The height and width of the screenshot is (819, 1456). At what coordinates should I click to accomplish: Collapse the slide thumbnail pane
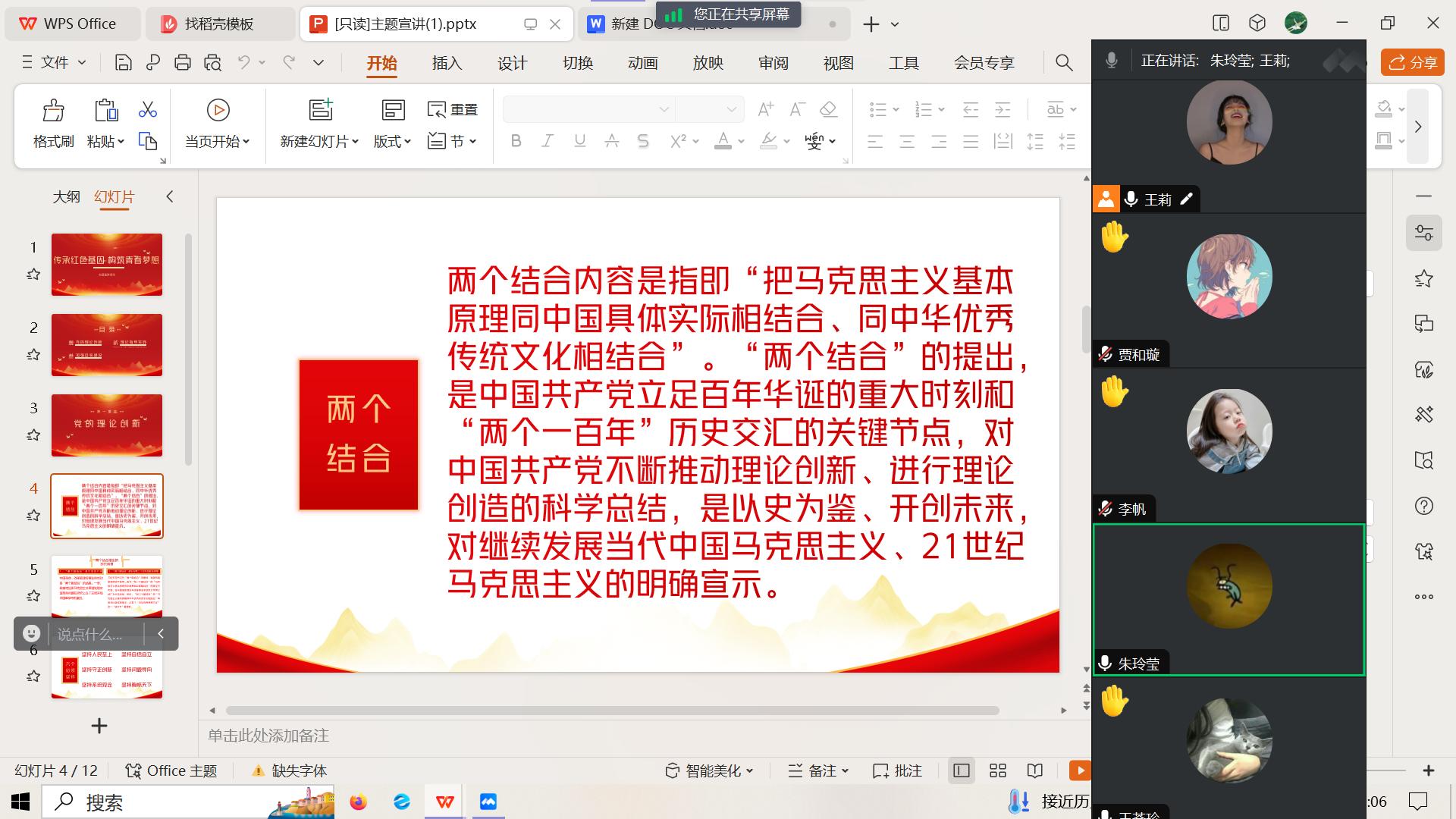click(170, 197)
